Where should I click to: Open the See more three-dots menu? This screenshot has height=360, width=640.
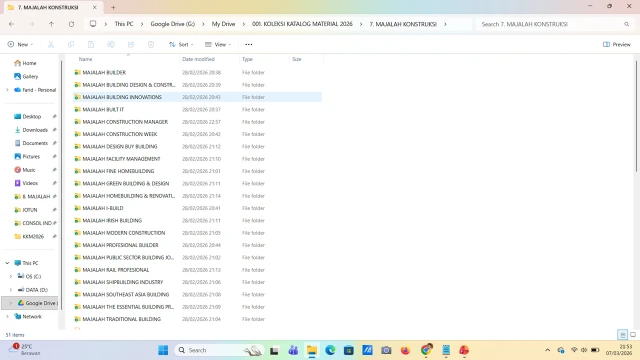pos(249,44)
